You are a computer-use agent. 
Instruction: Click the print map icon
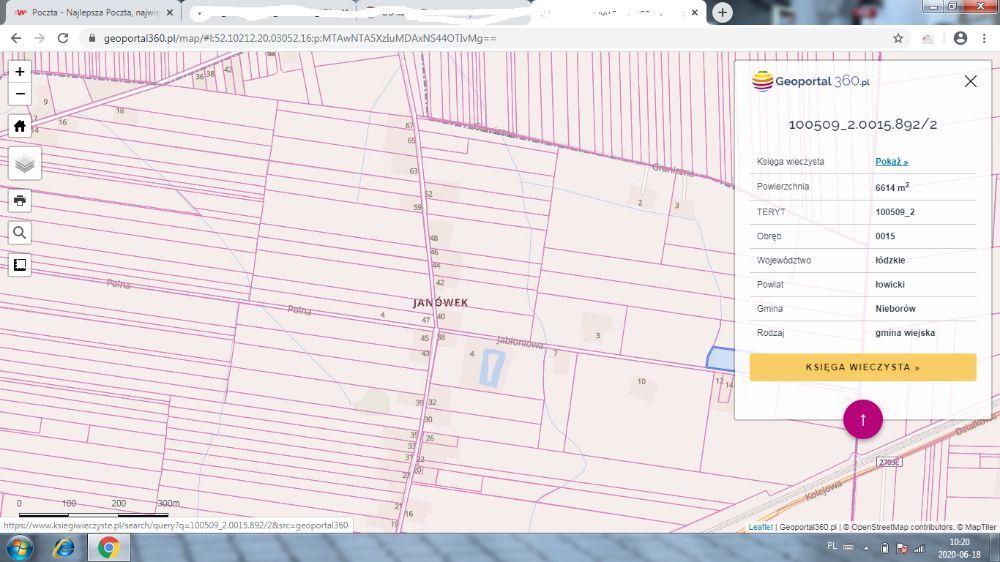[20, 200]
